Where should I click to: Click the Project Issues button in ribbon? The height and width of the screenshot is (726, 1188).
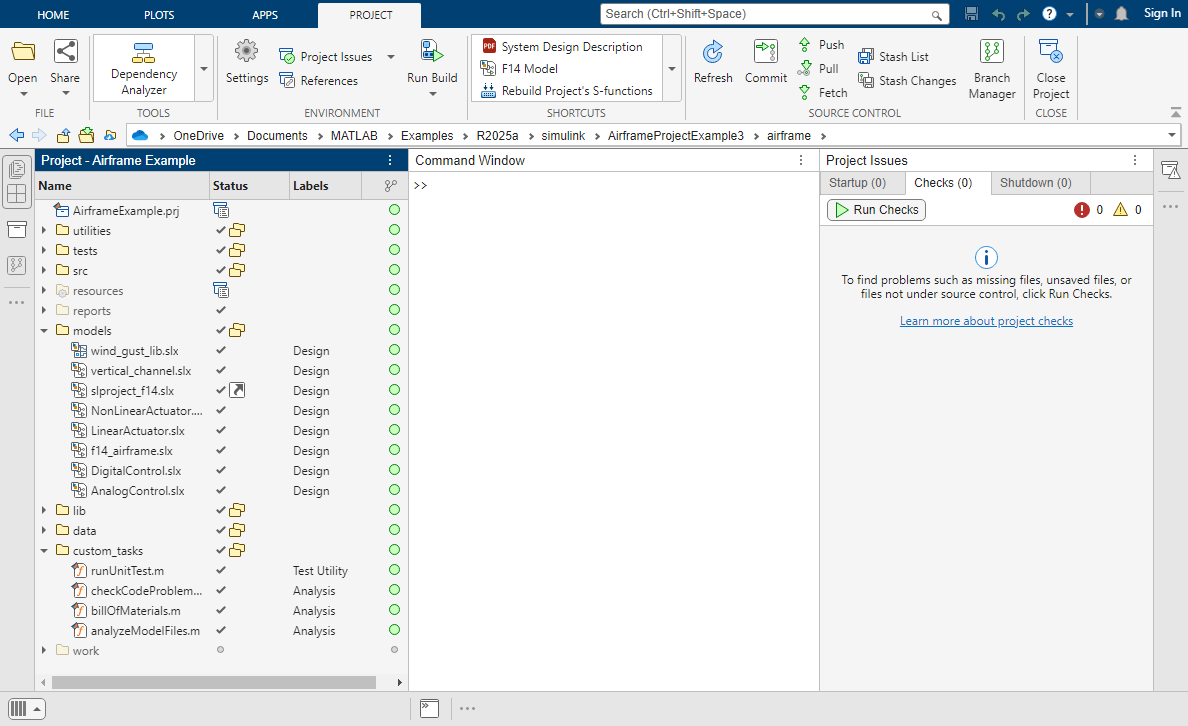[326, 57]
